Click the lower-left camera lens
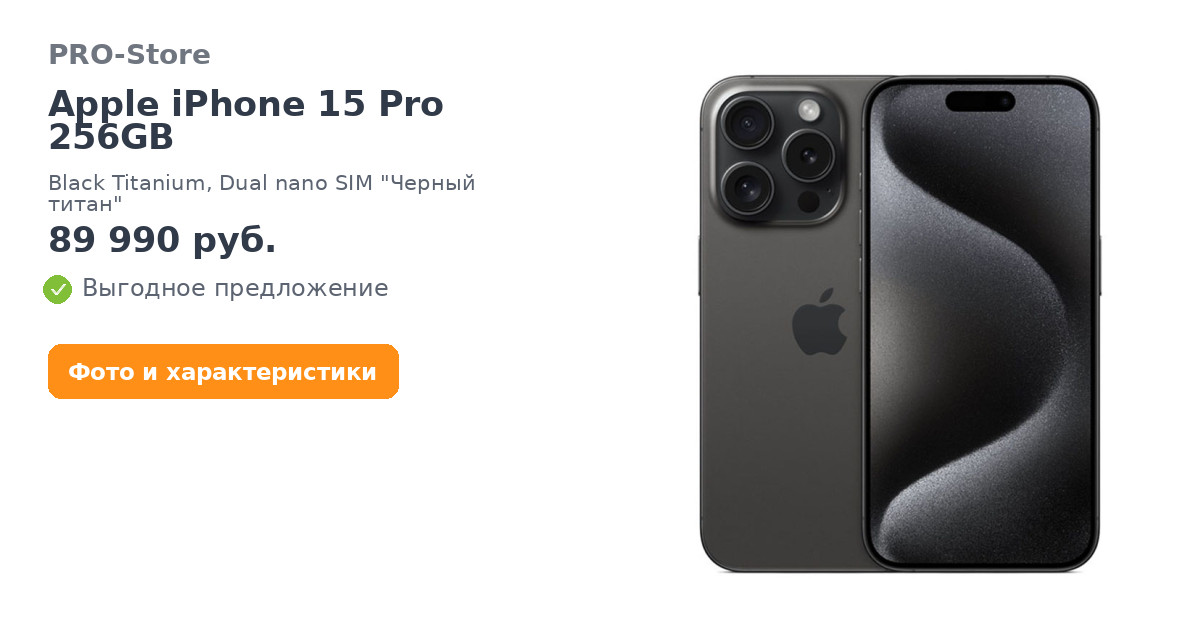The width and height of the screenshot is (1200, 630). pos(747,187)
